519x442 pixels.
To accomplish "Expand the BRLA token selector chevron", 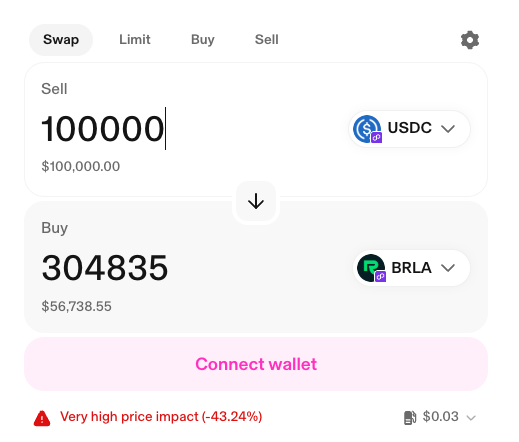I will 448,268.
